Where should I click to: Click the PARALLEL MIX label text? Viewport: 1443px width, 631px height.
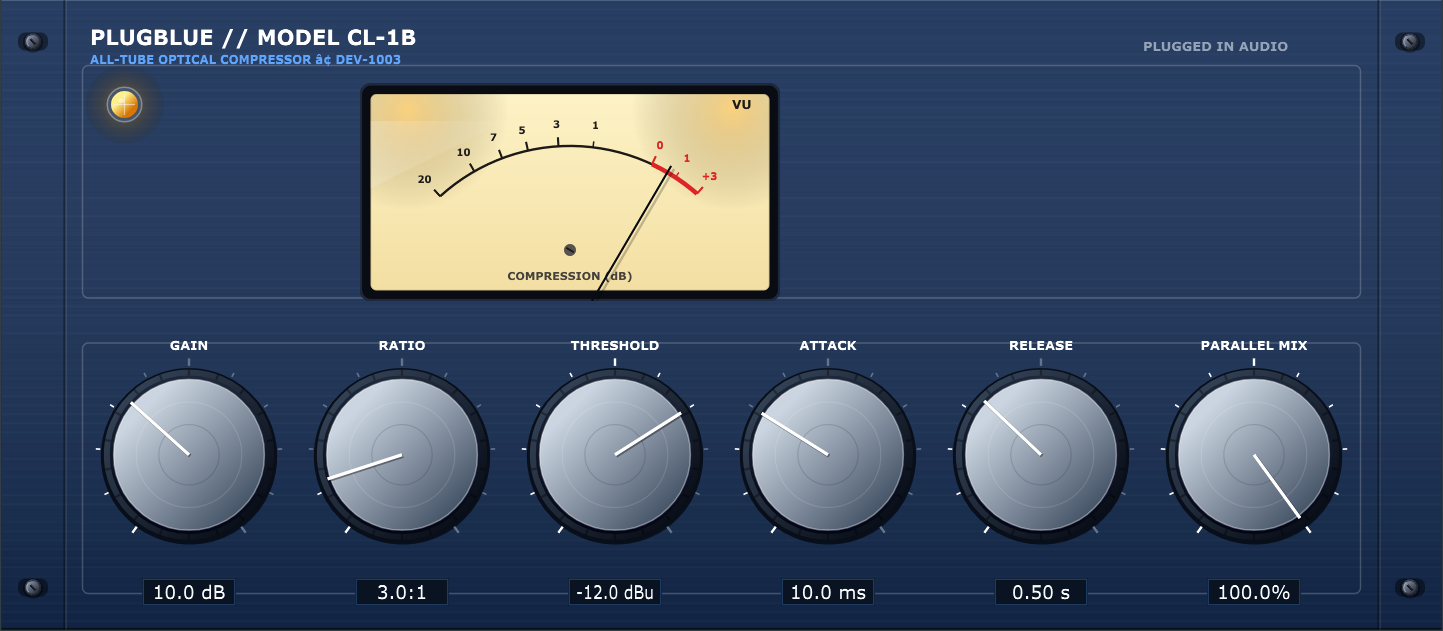(1254, 345)
